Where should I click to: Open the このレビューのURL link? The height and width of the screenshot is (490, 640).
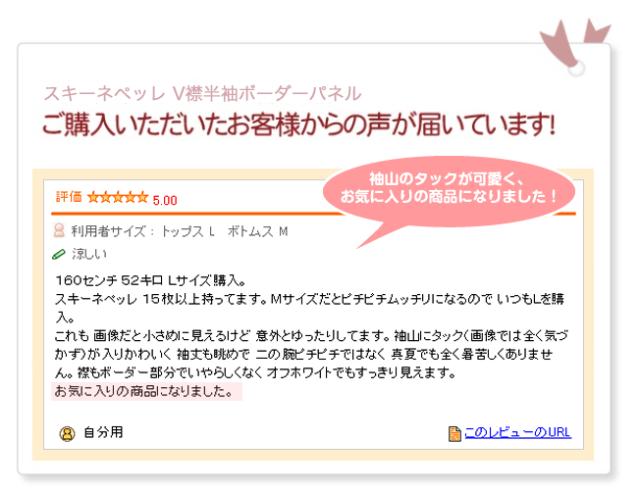(518, 432)
